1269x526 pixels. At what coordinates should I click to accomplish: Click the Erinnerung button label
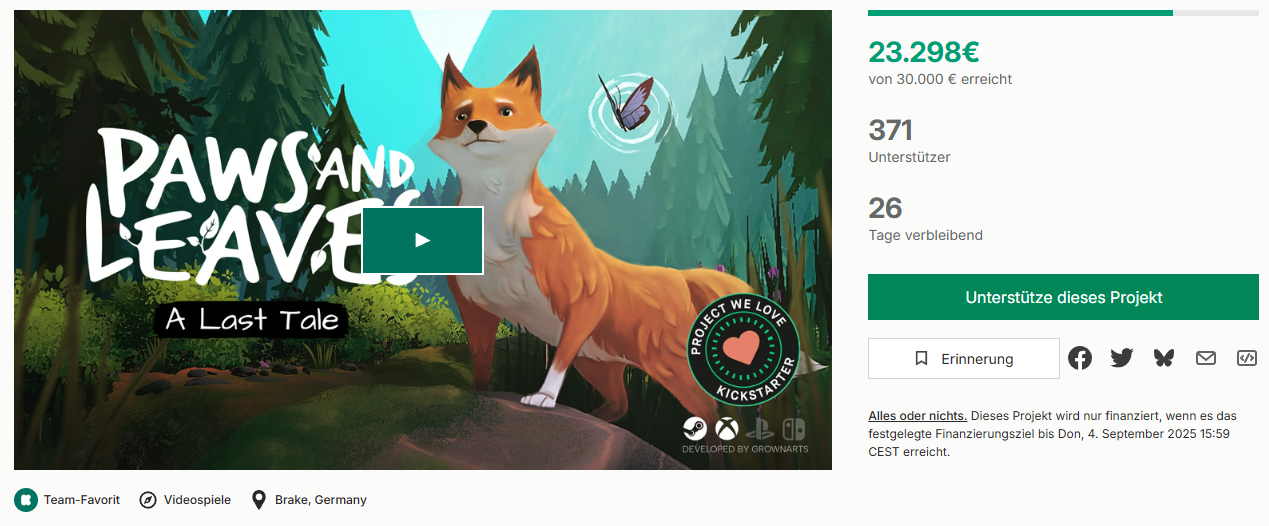point(977,359)
